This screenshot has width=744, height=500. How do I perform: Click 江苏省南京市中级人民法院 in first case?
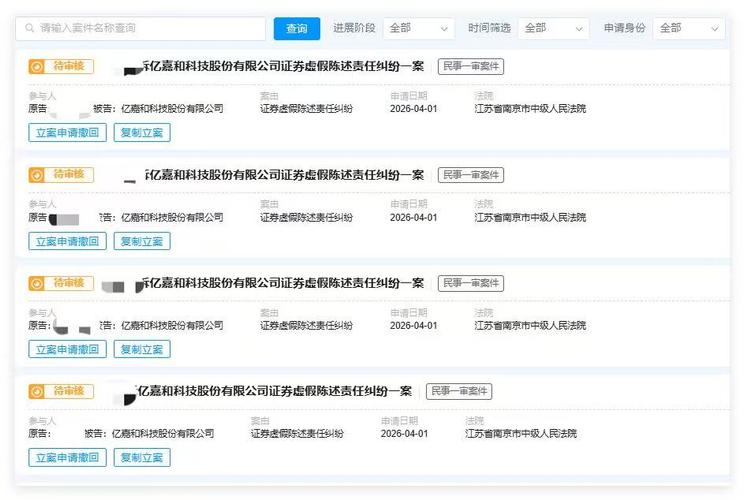[x=530, y=109]
